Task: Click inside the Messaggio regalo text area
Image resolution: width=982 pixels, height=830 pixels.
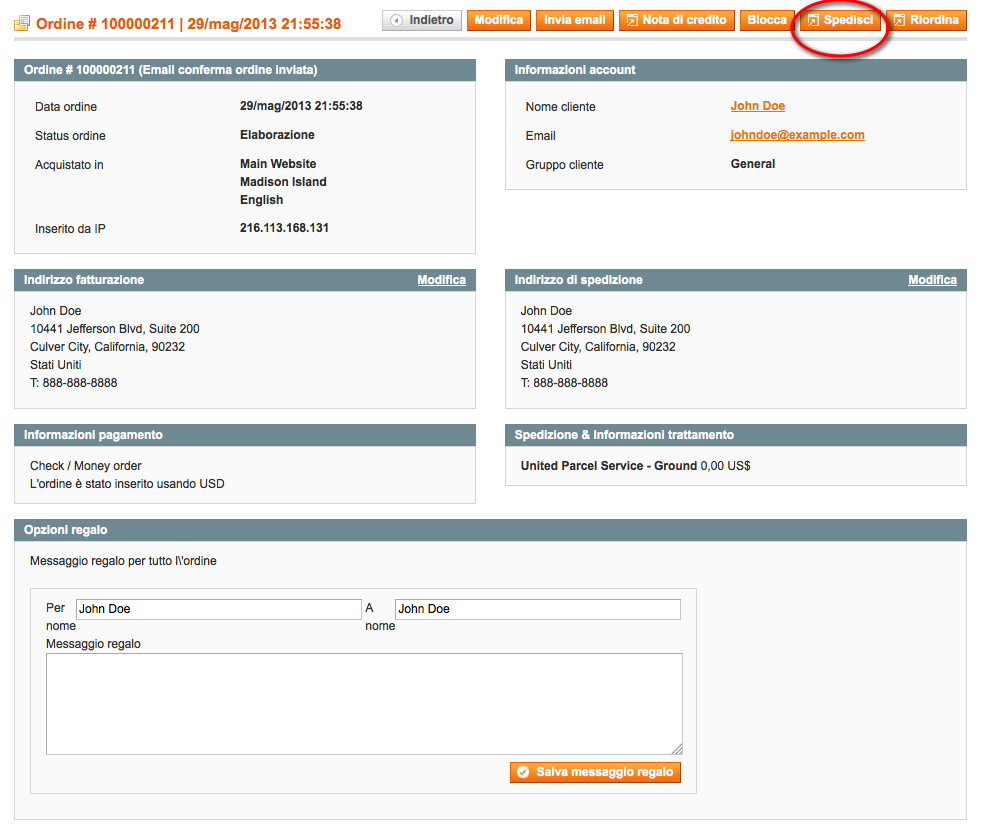Action: (364, 703)
